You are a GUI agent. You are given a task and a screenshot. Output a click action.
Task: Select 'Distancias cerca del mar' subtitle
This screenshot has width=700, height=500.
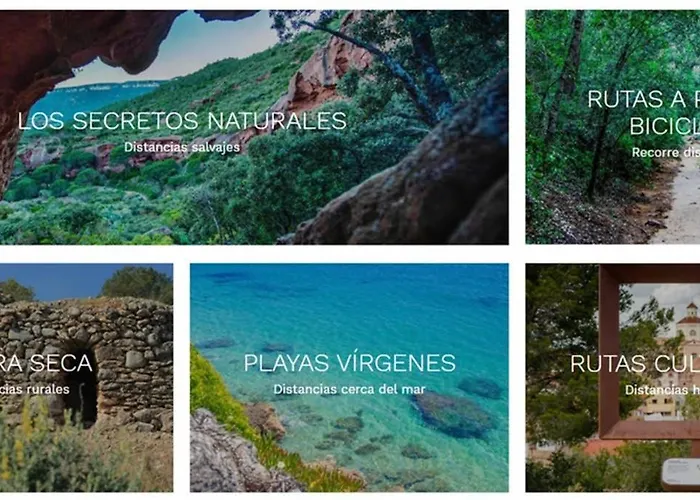[x=349, y=389]
